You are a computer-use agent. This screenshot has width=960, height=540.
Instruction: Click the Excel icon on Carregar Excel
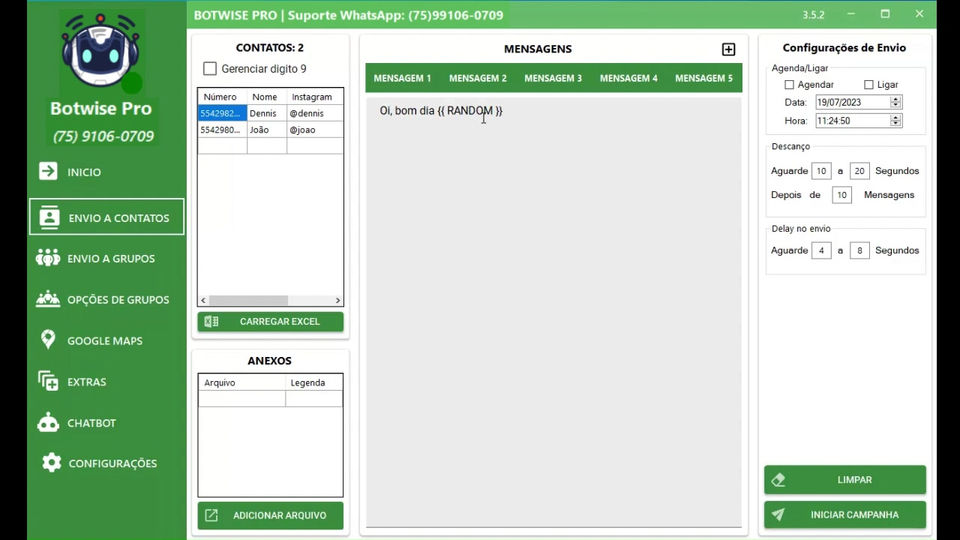pyautogui.click(x=211, y=321)
